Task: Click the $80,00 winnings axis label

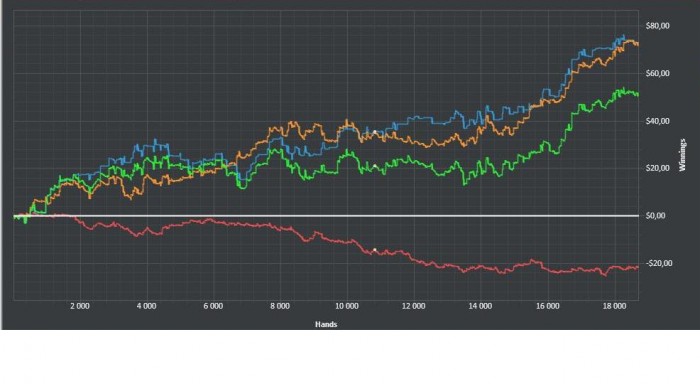Action: point(657,26)
